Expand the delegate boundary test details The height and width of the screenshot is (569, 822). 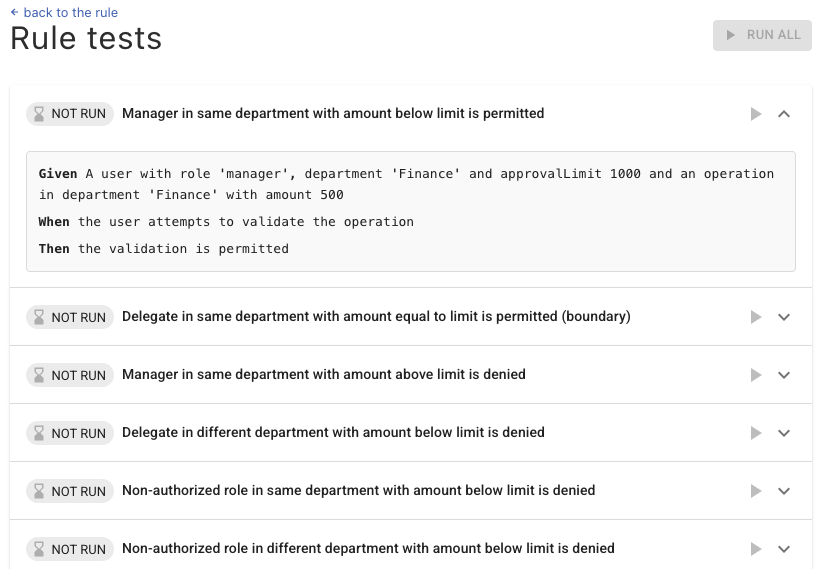[x=784, y=317]
